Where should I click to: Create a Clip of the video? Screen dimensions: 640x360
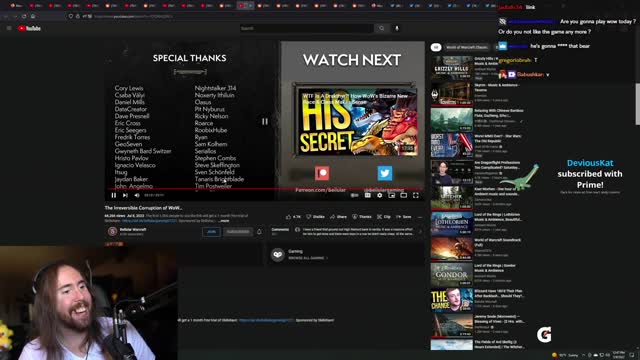pos(384,217)
